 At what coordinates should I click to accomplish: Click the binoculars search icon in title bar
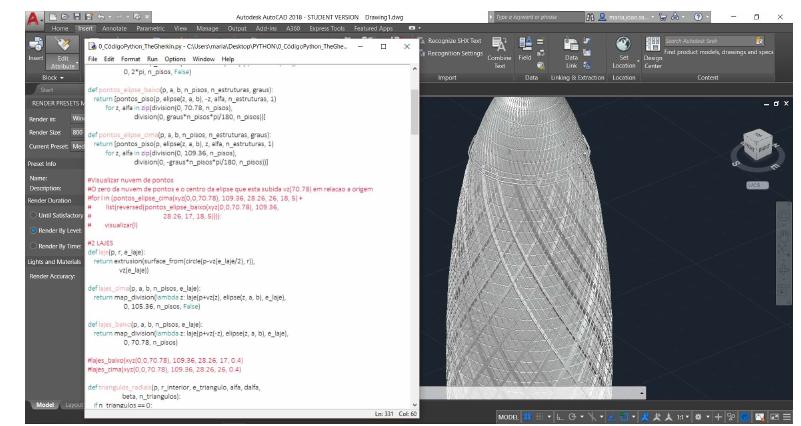pos(591,17)
